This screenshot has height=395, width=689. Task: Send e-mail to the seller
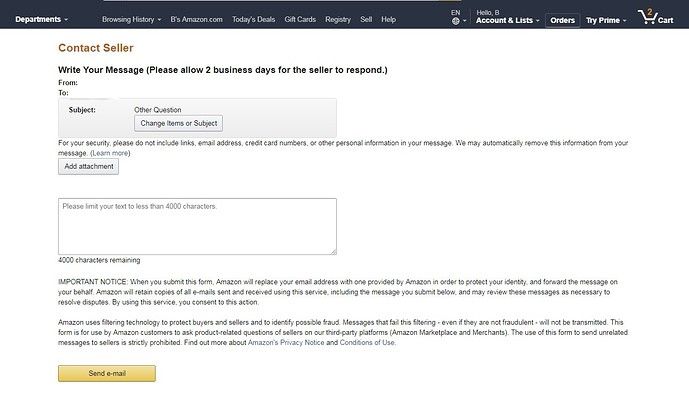coord(107,373)
